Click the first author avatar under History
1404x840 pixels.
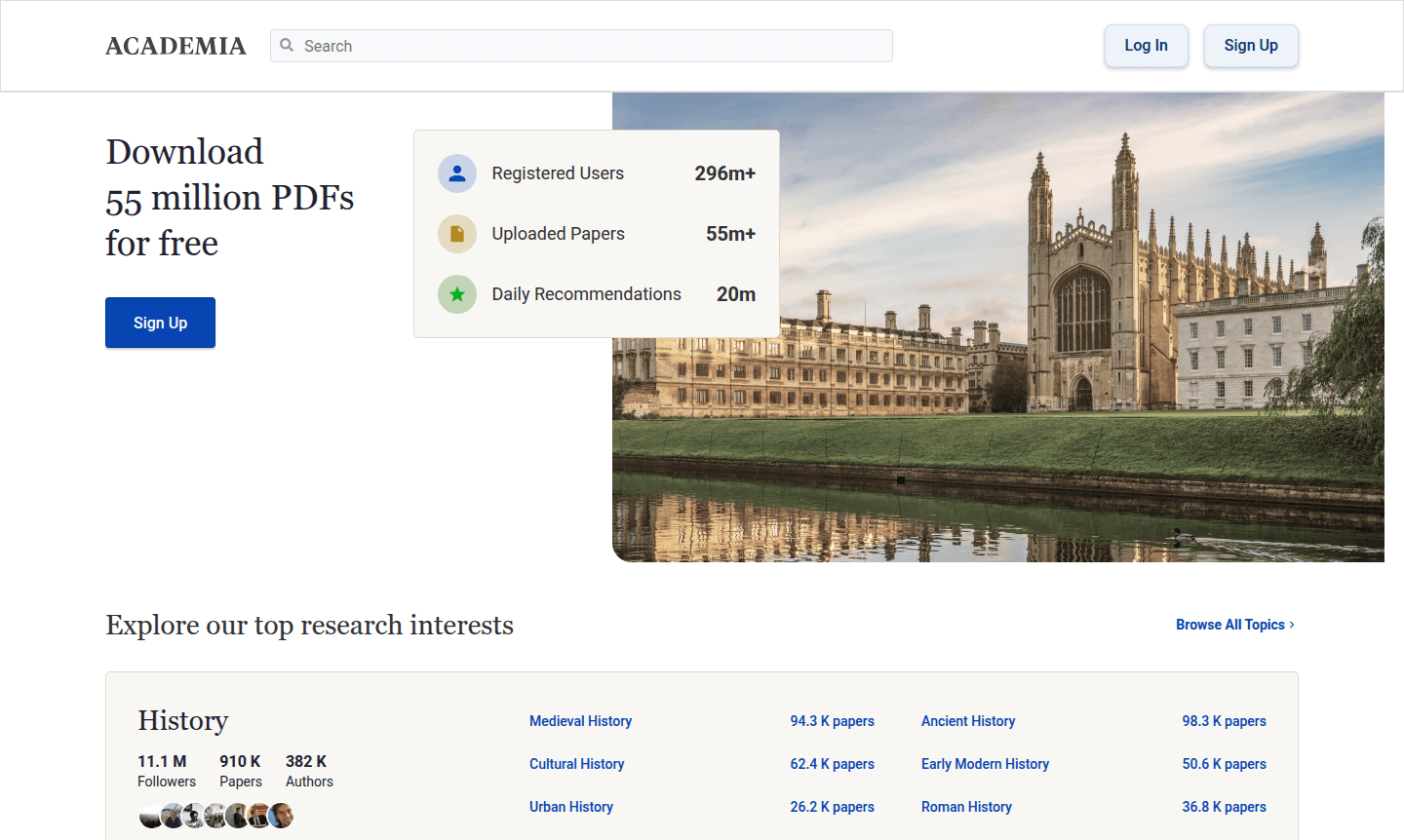click(x=150, y=816)
